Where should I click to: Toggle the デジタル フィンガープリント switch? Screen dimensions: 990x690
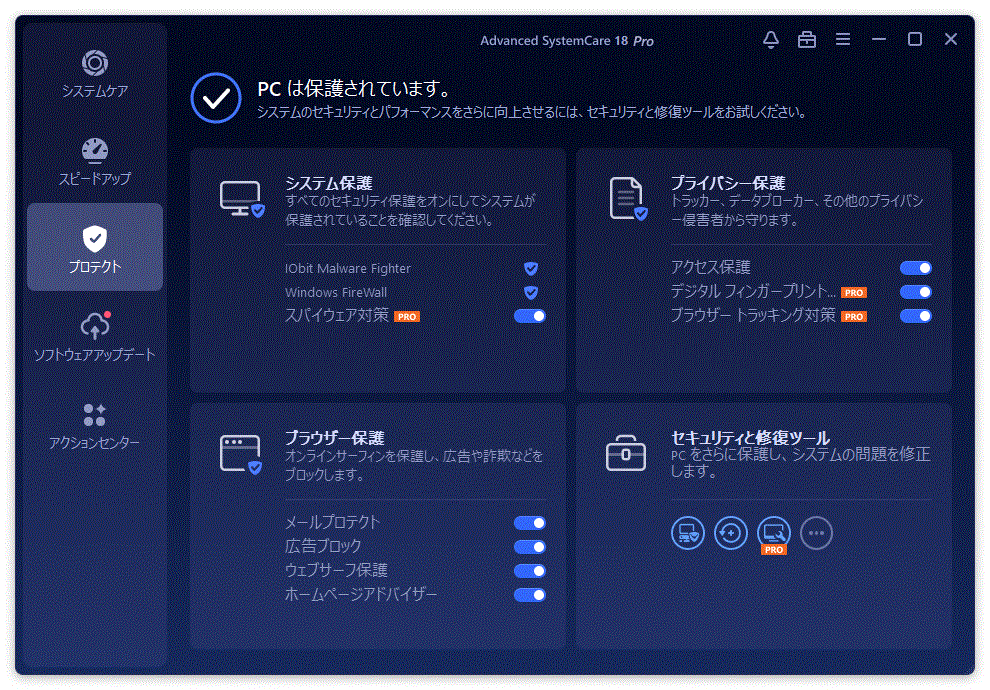point(915,292)
